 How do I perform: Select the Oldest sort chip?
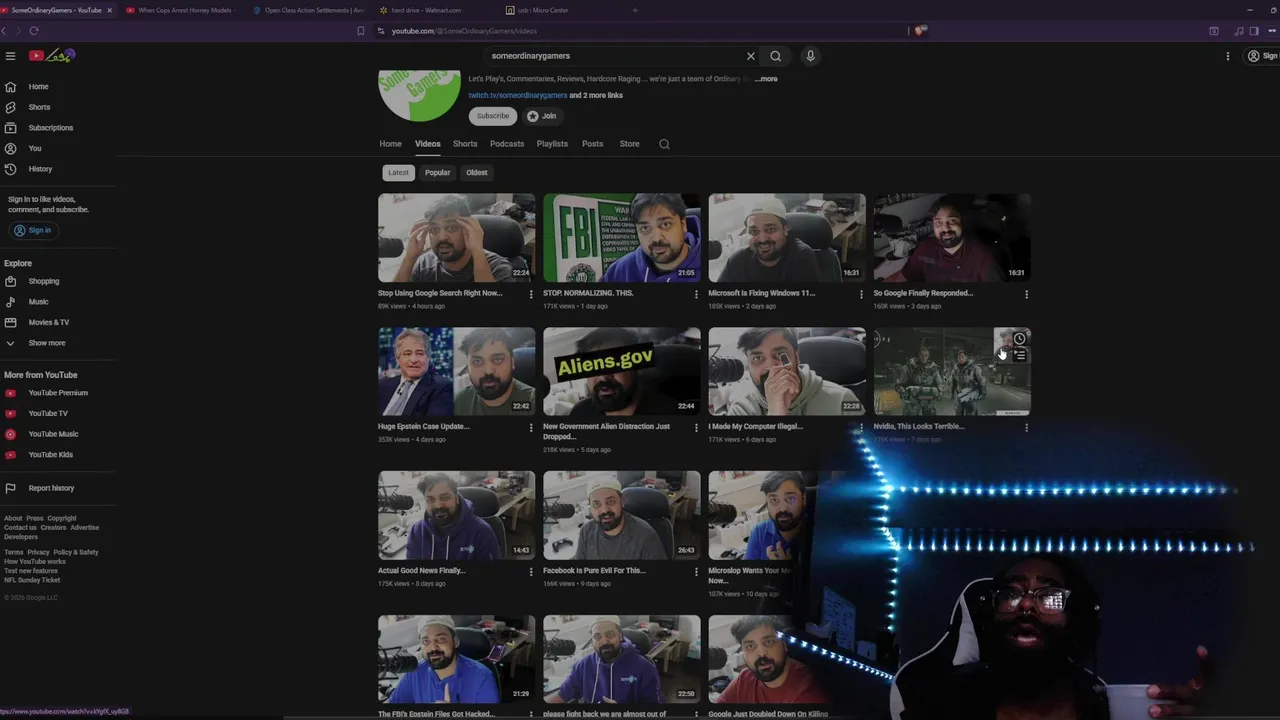pos(477,172)
